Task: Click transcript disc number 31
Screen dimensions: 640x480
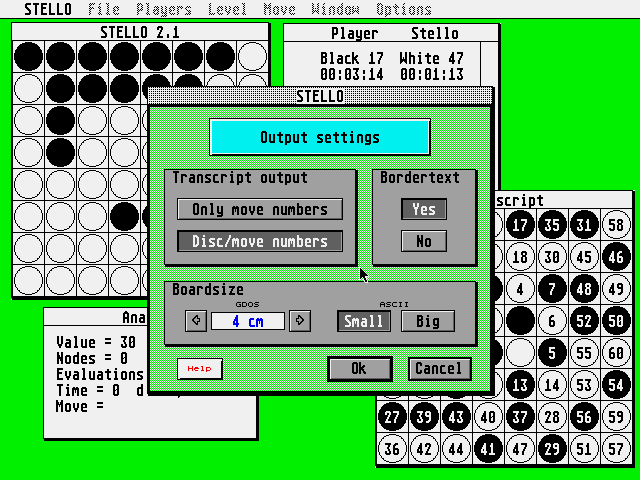Action: 584,225
